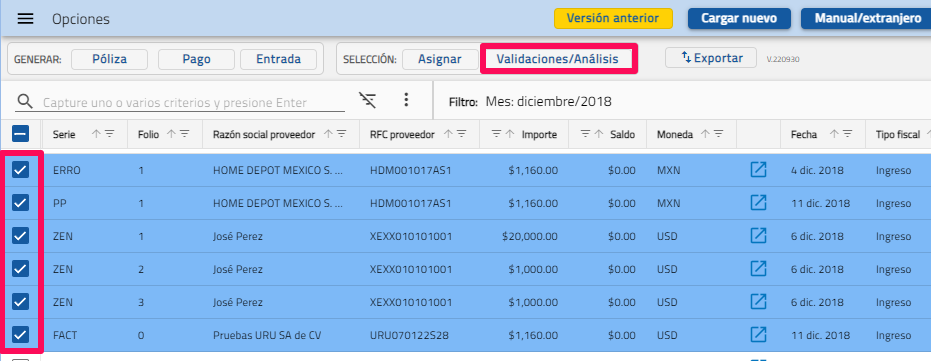Open the Moneda column filter

[718, 134]
